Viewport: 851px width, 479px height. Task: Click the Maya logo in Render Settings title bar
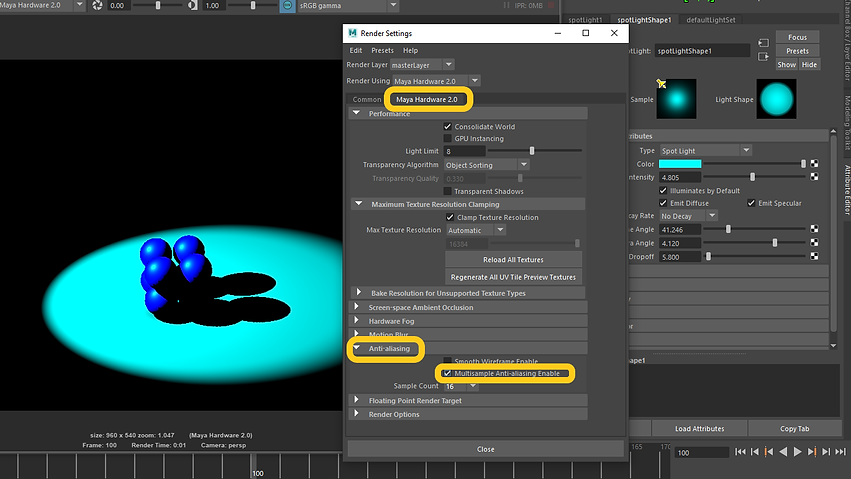pos(352,33)
